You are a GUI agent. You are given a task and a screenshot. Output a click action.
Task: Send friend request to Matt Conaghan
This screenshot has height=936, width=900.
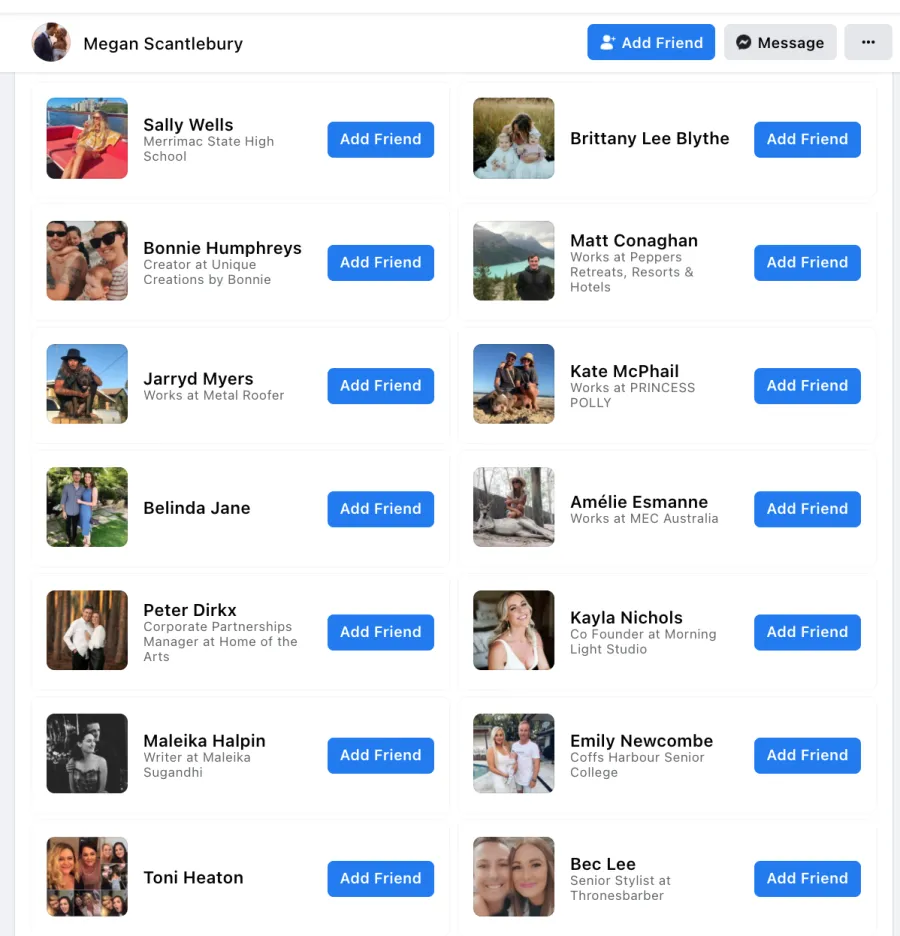[807, 263]
